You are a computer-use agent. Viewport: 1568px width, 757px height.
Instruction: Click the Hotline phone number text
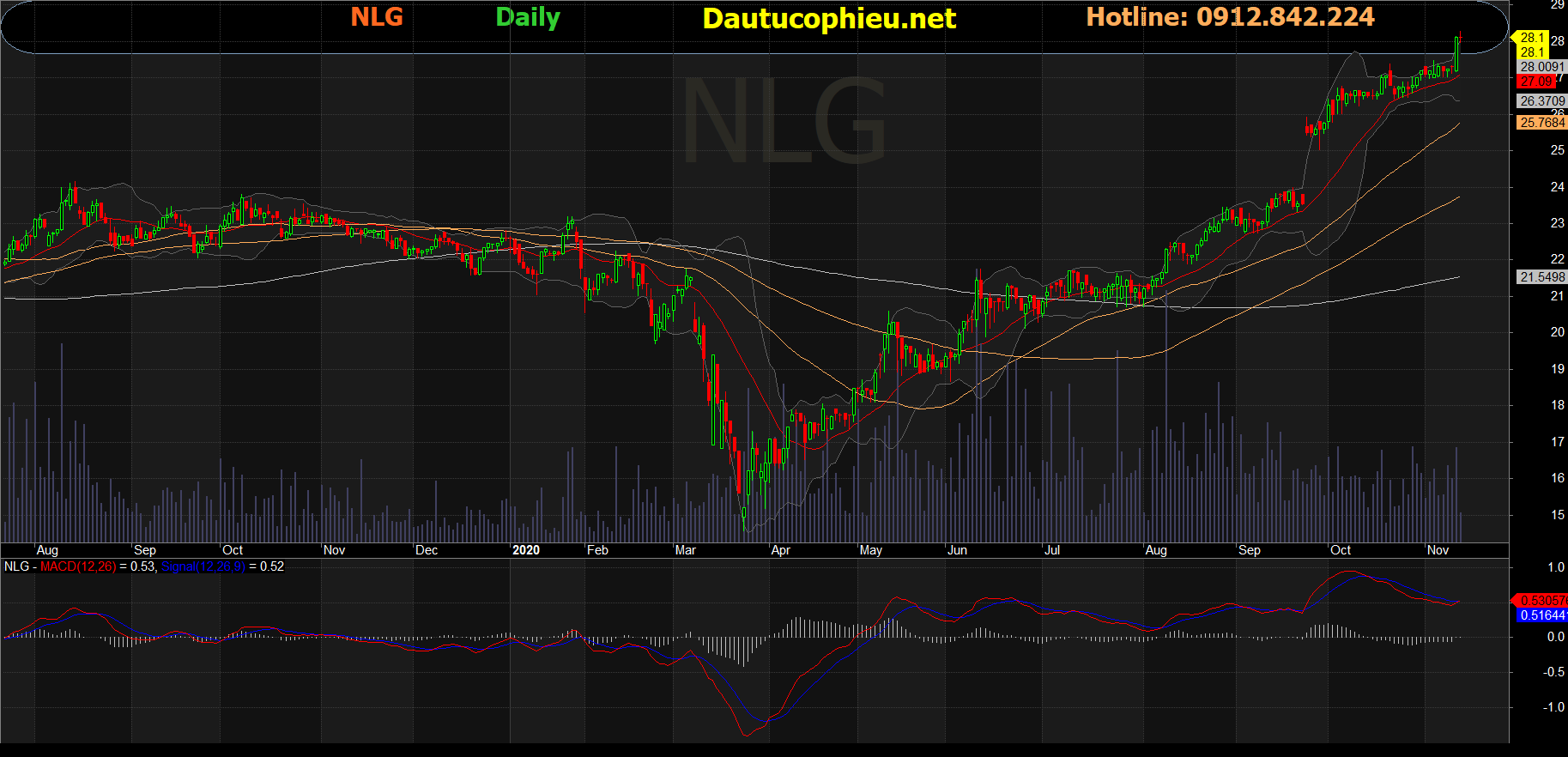point(1230,17)
